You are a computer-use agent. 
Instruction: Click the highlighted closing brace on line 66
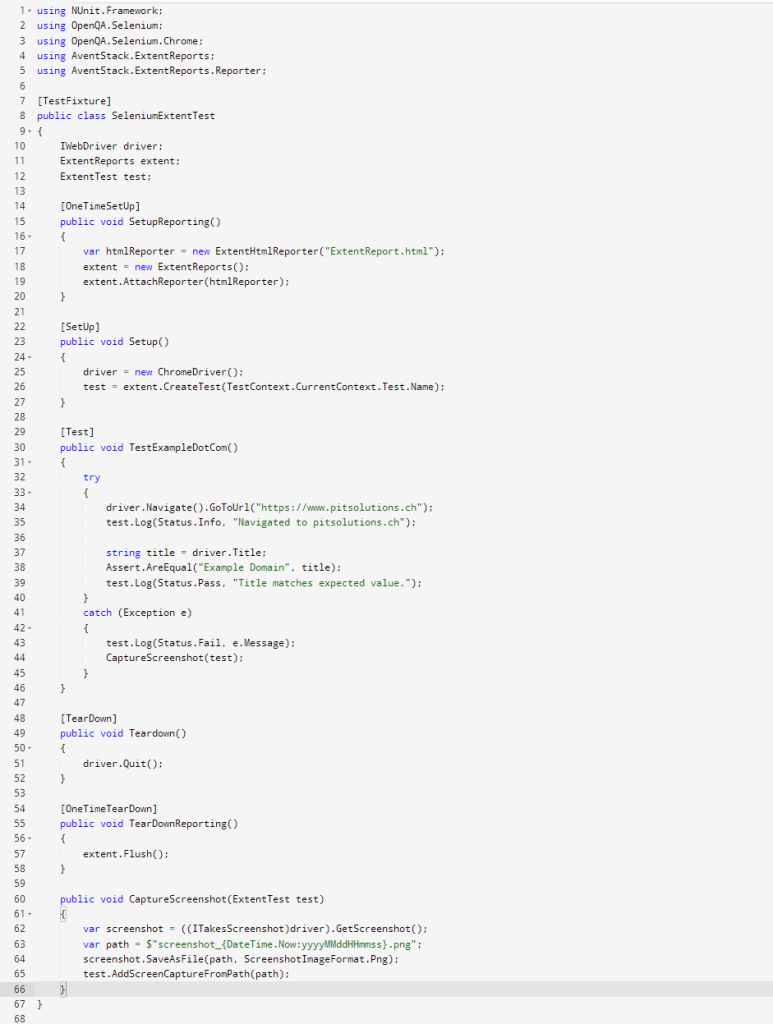point(63,989)
